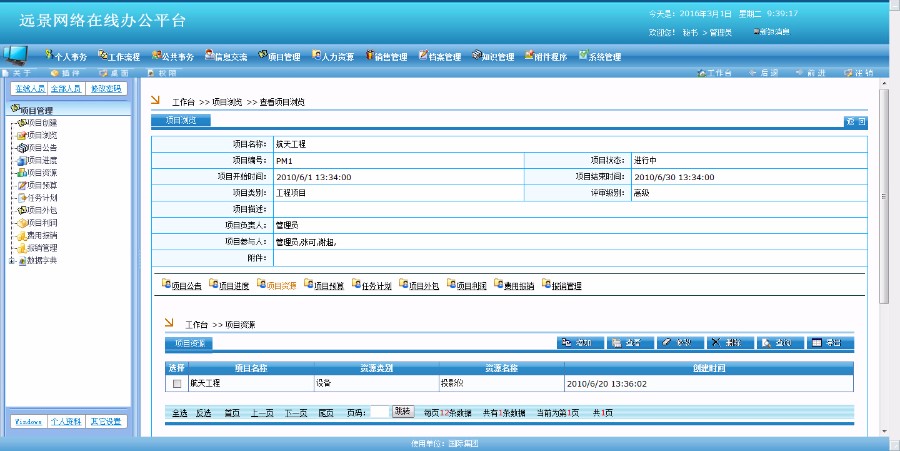
Task: Open 公共事务 in the top navigation
Action: point(173,56)
